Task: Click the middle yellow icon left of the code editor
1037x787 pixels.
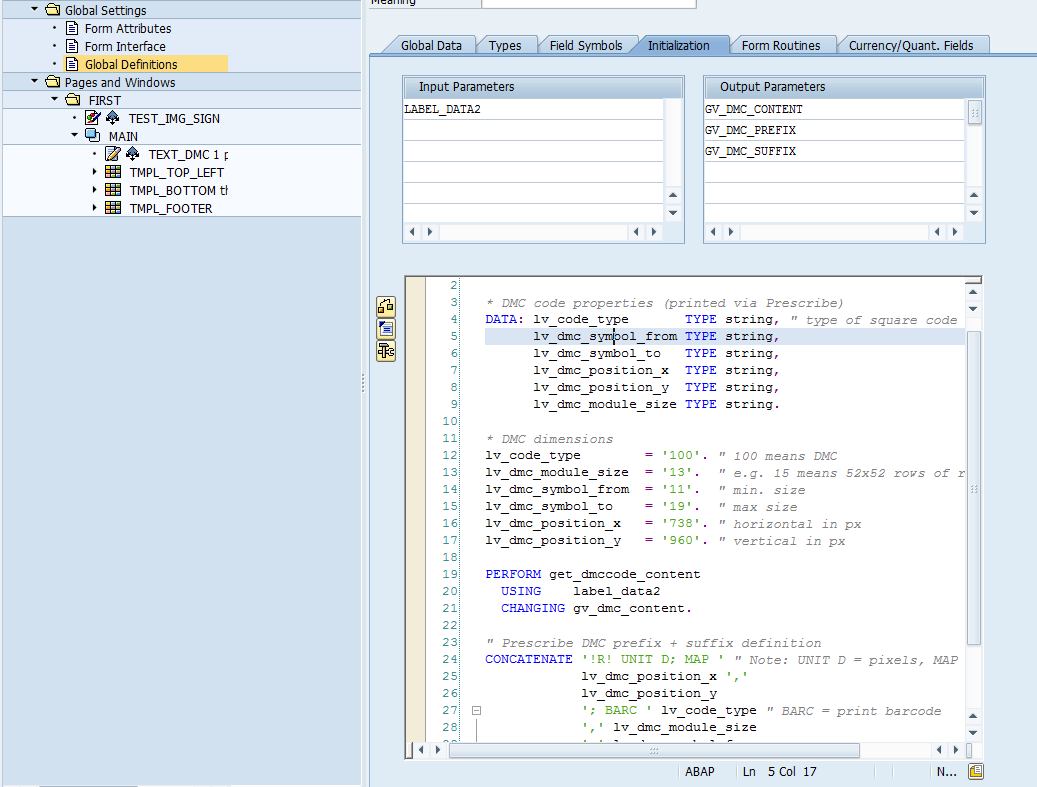Action: (x=386, y=329)
